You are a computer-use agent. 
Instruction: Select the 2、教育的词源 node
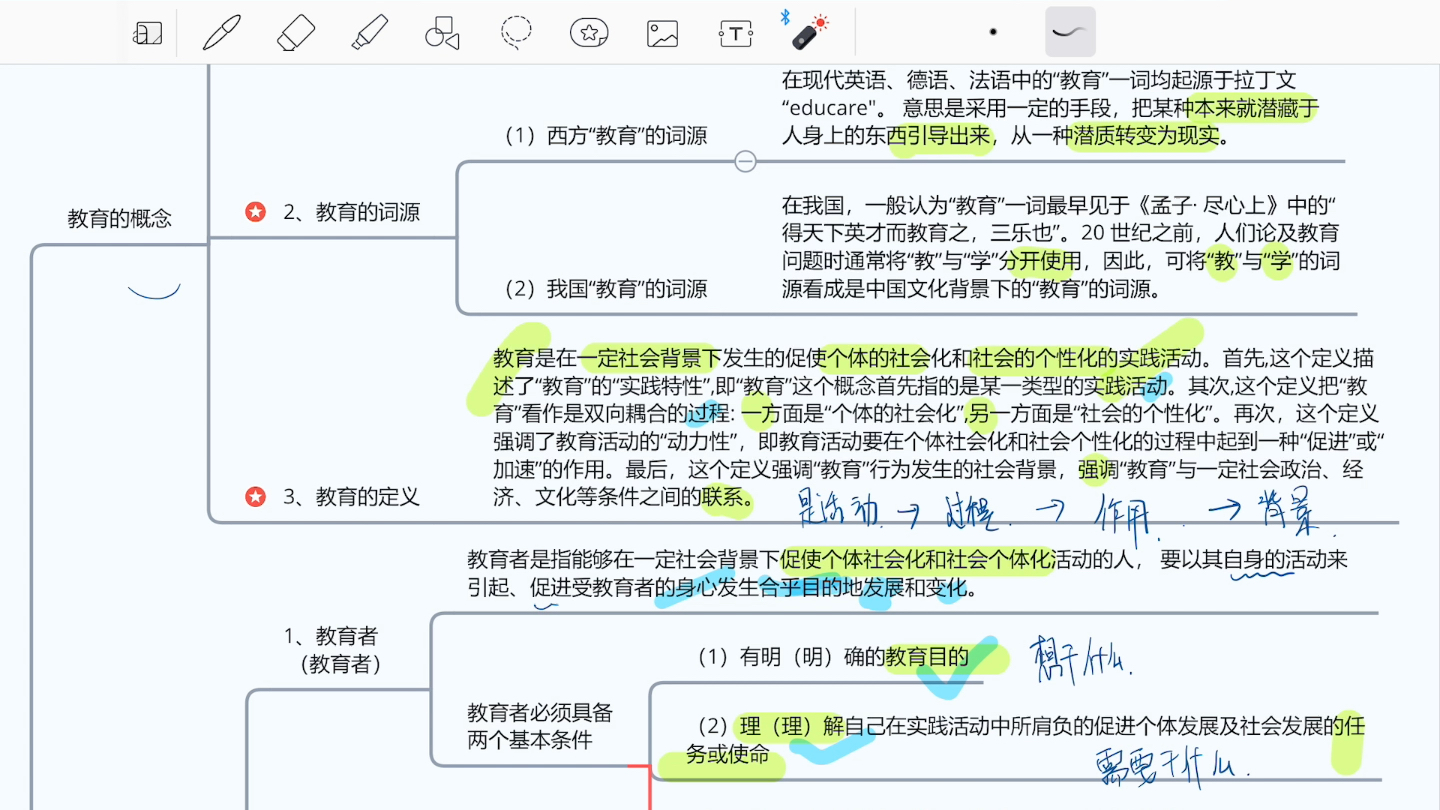click(351, 212)
